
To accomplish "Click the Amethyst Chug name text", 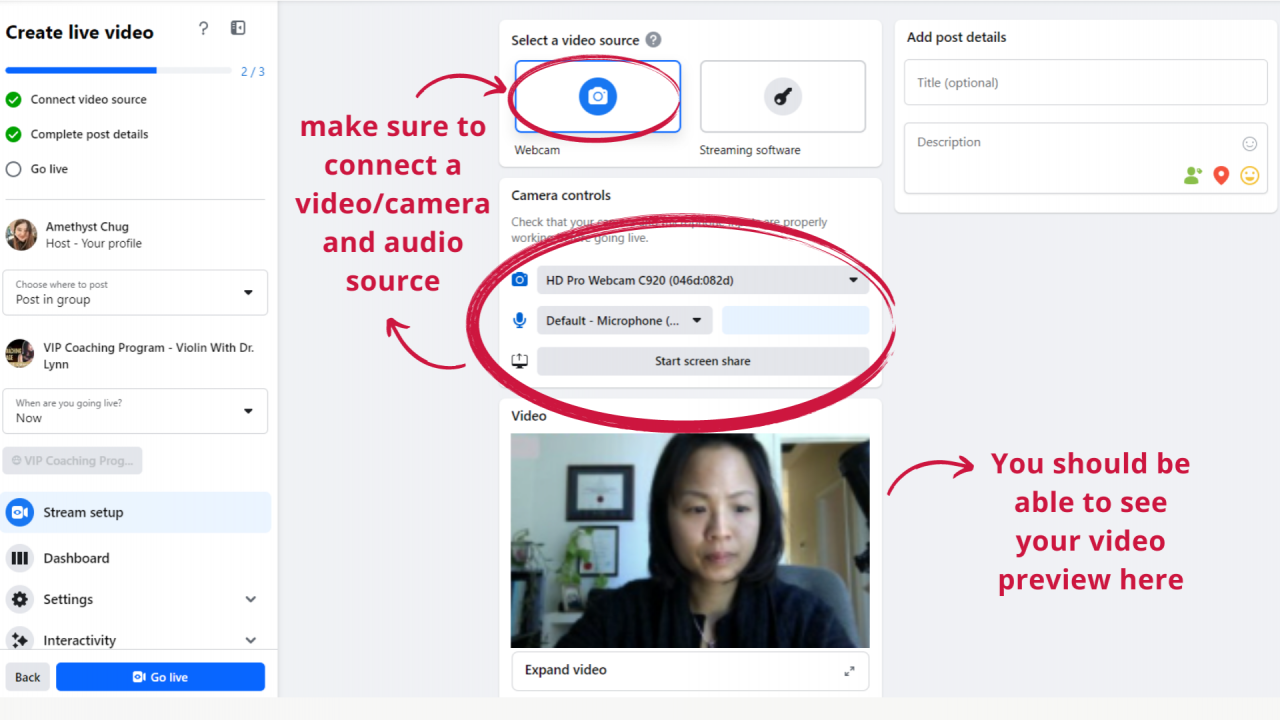I will [x=87, y=227].
